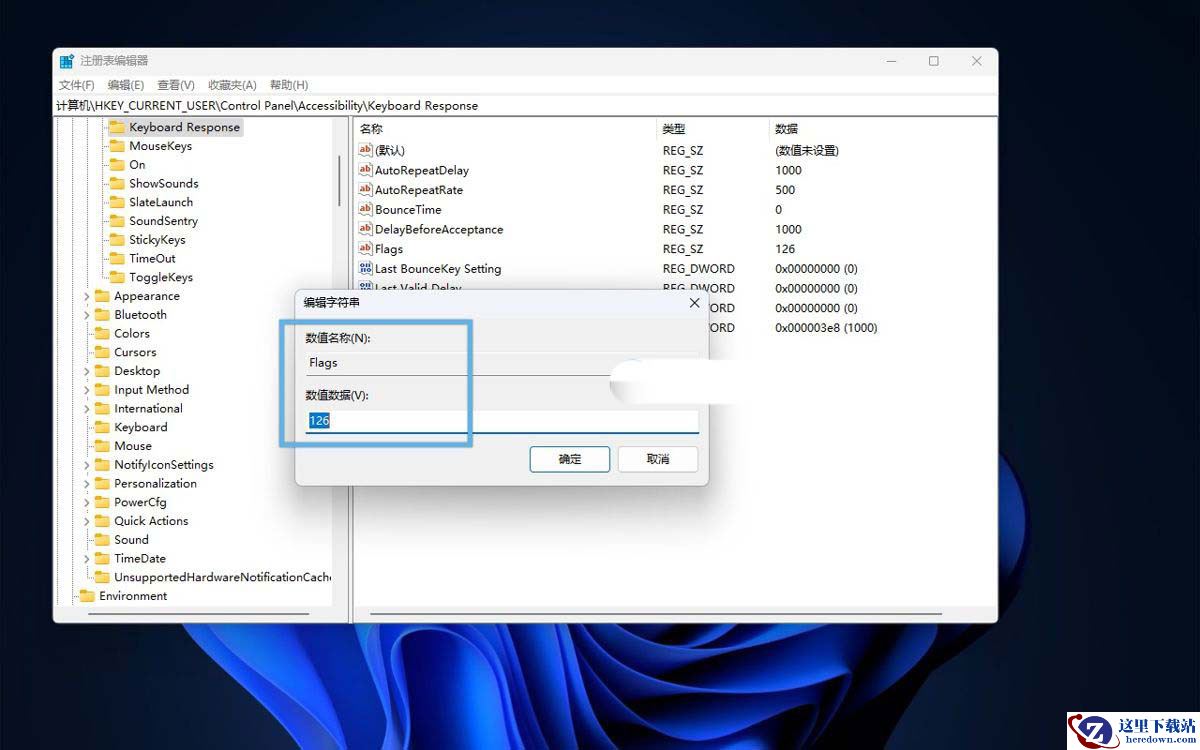Expand the Personalization tree node
The height and width of the screenshot is (750, 1200).
(x=87, y=483)
